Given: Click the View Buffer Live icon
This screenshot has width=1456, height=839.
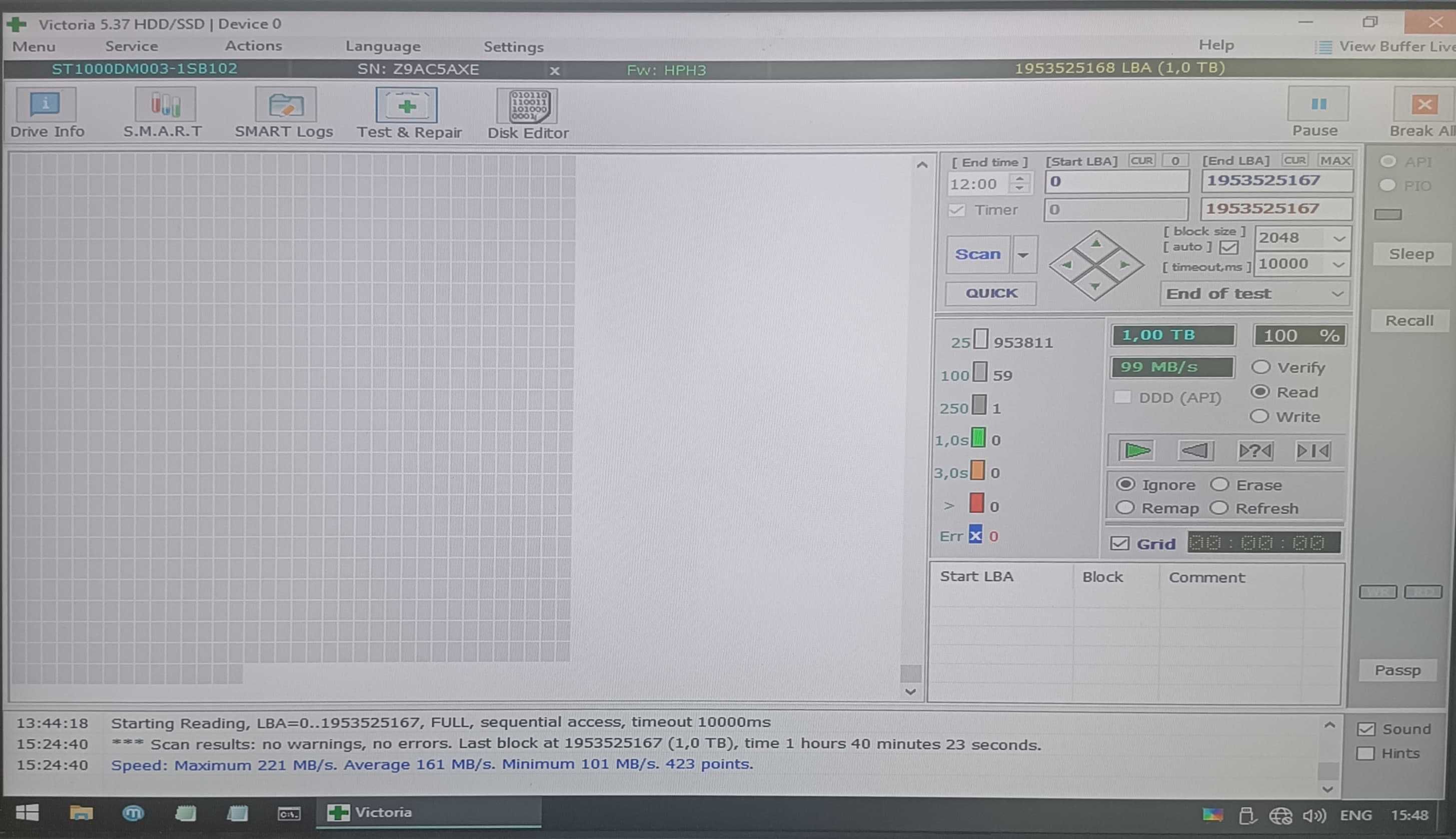Looking at the screenshot, I should pos(1324,47).
